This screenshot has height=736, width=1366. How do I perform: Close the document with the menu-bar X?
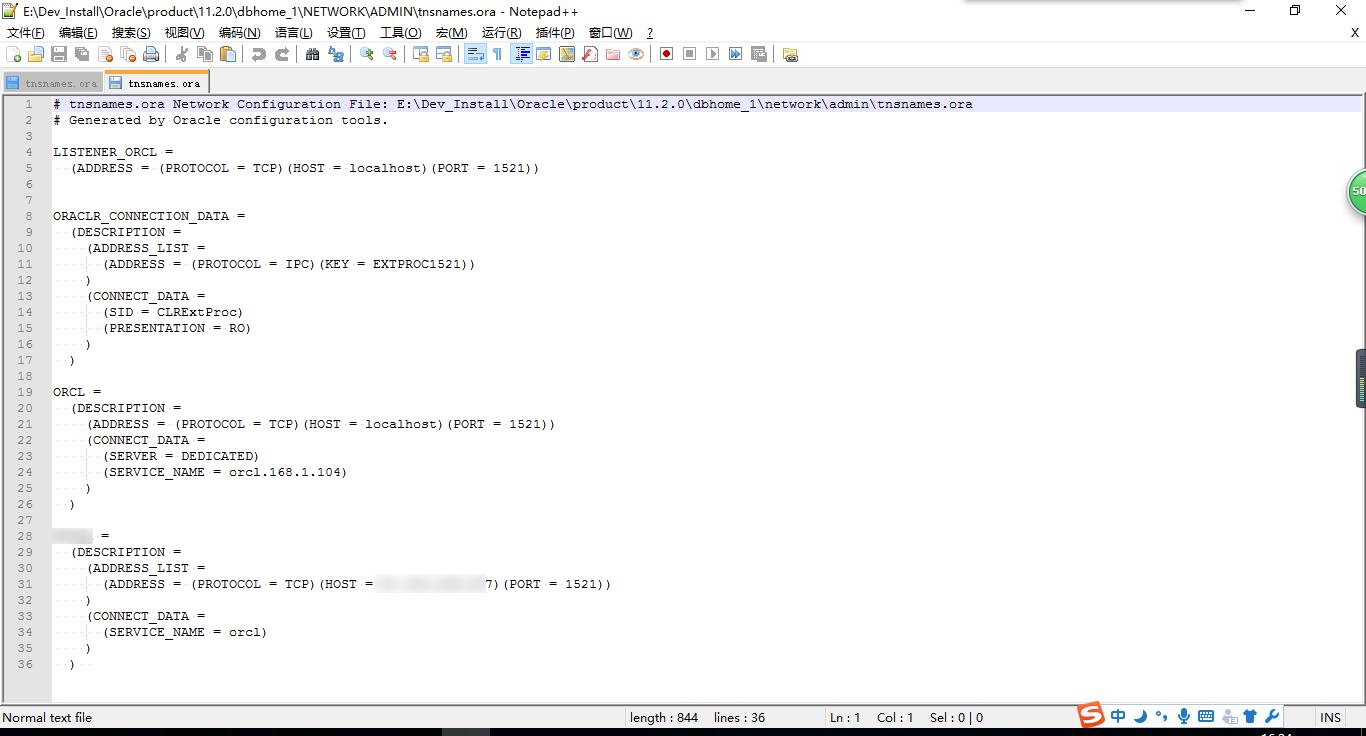click(1355, 33)
